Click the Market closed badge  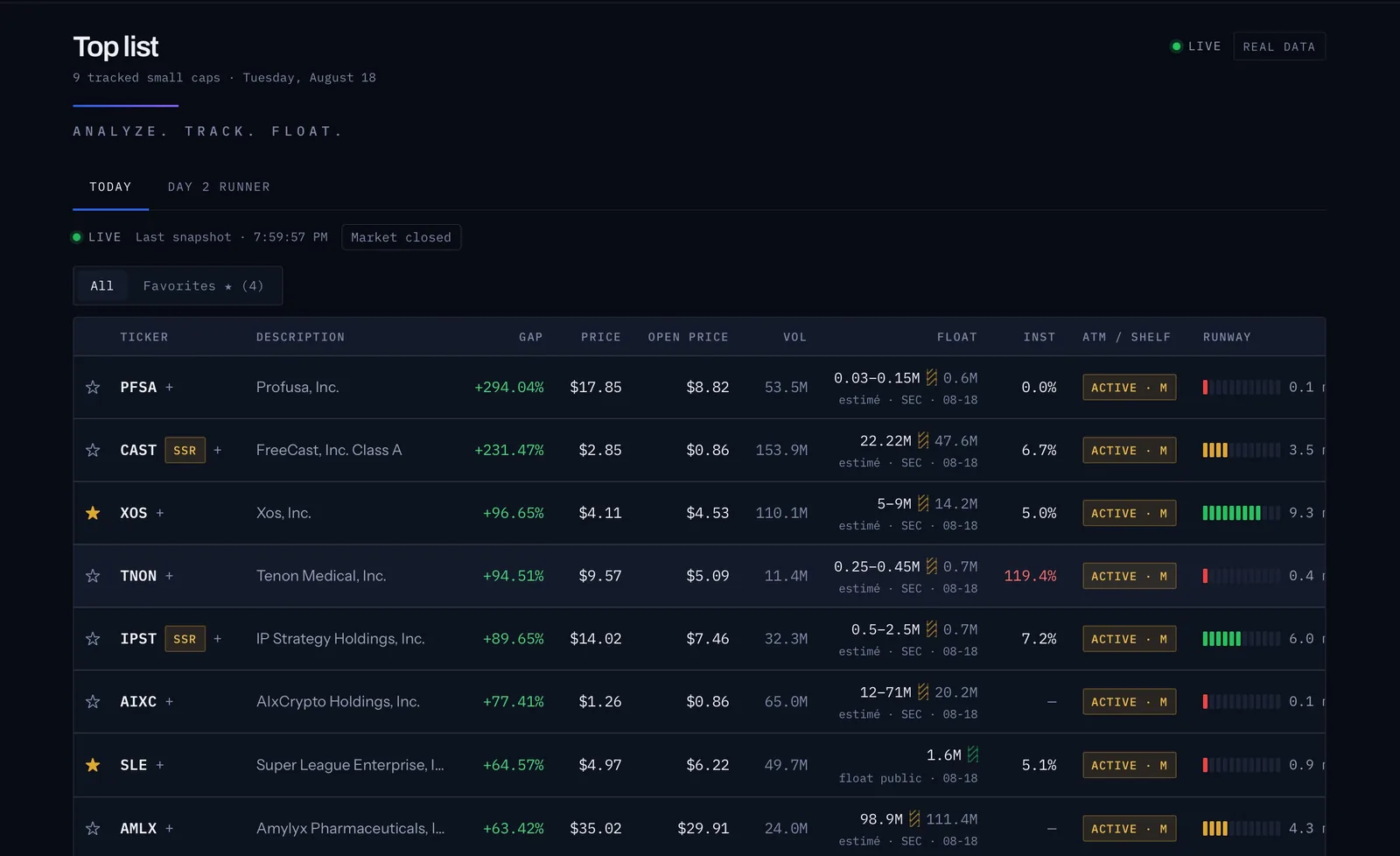click(x=401, y=237)
